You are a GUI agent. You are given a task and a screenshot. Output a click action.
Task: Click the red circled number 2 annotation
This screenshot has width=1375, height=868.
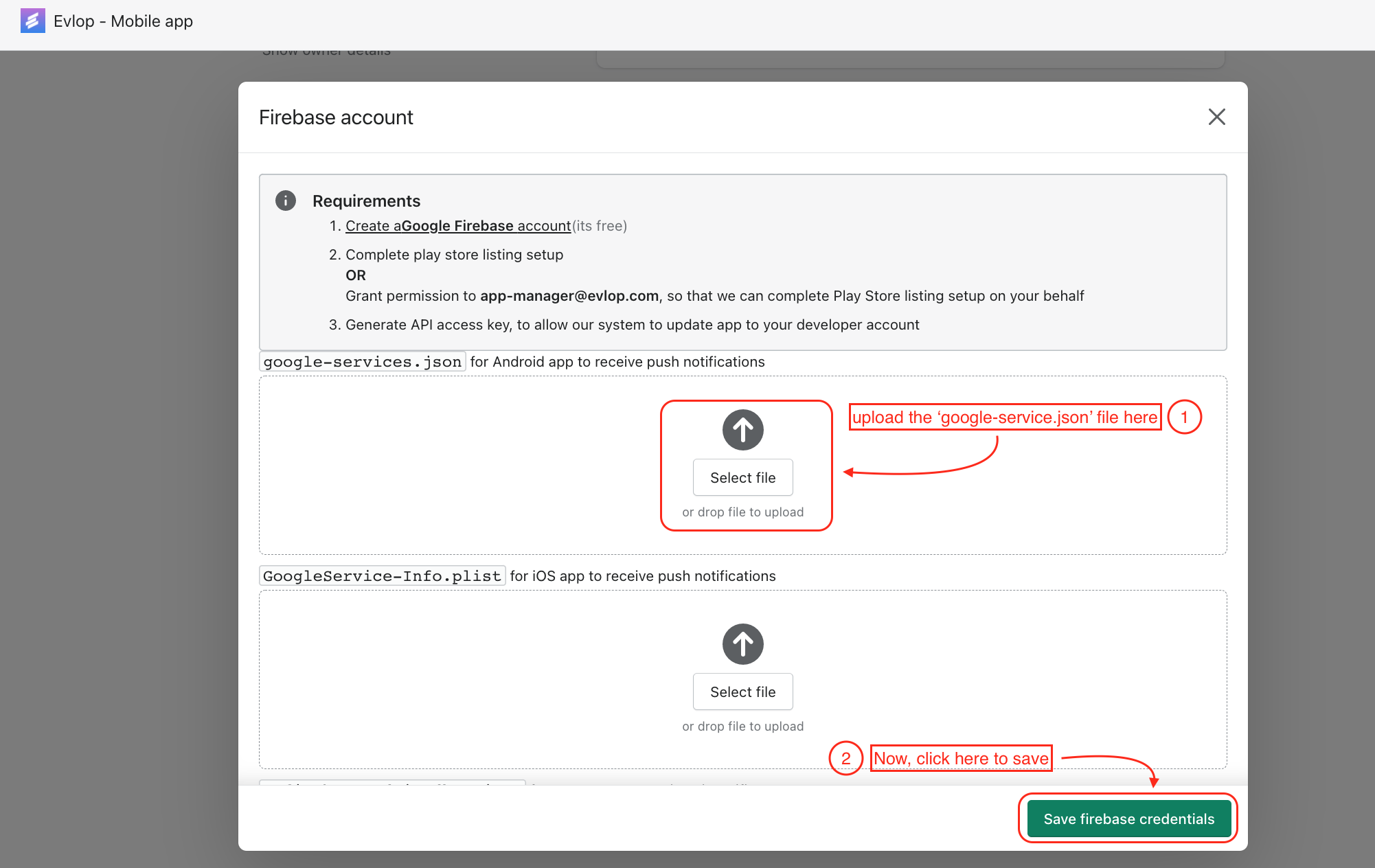[x=845, y=758]
